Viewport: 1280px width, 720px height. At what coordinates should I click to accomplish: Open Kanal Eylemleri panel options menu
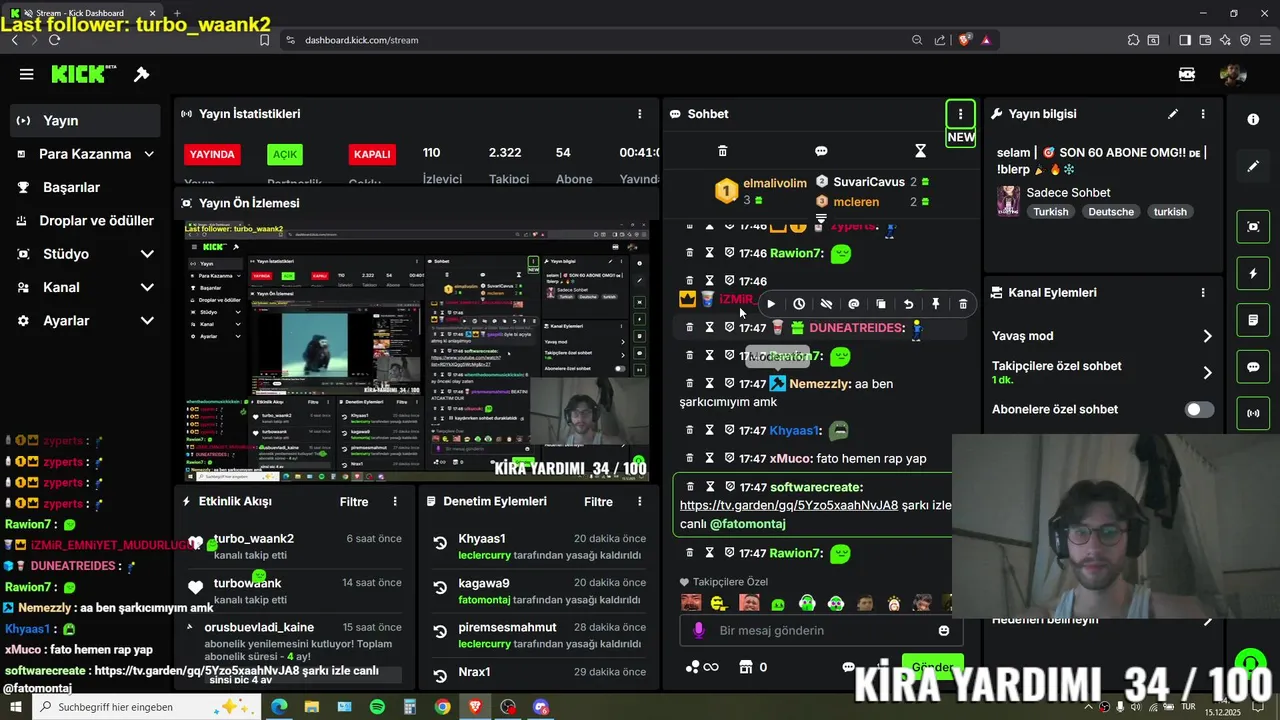point(1203,293)
